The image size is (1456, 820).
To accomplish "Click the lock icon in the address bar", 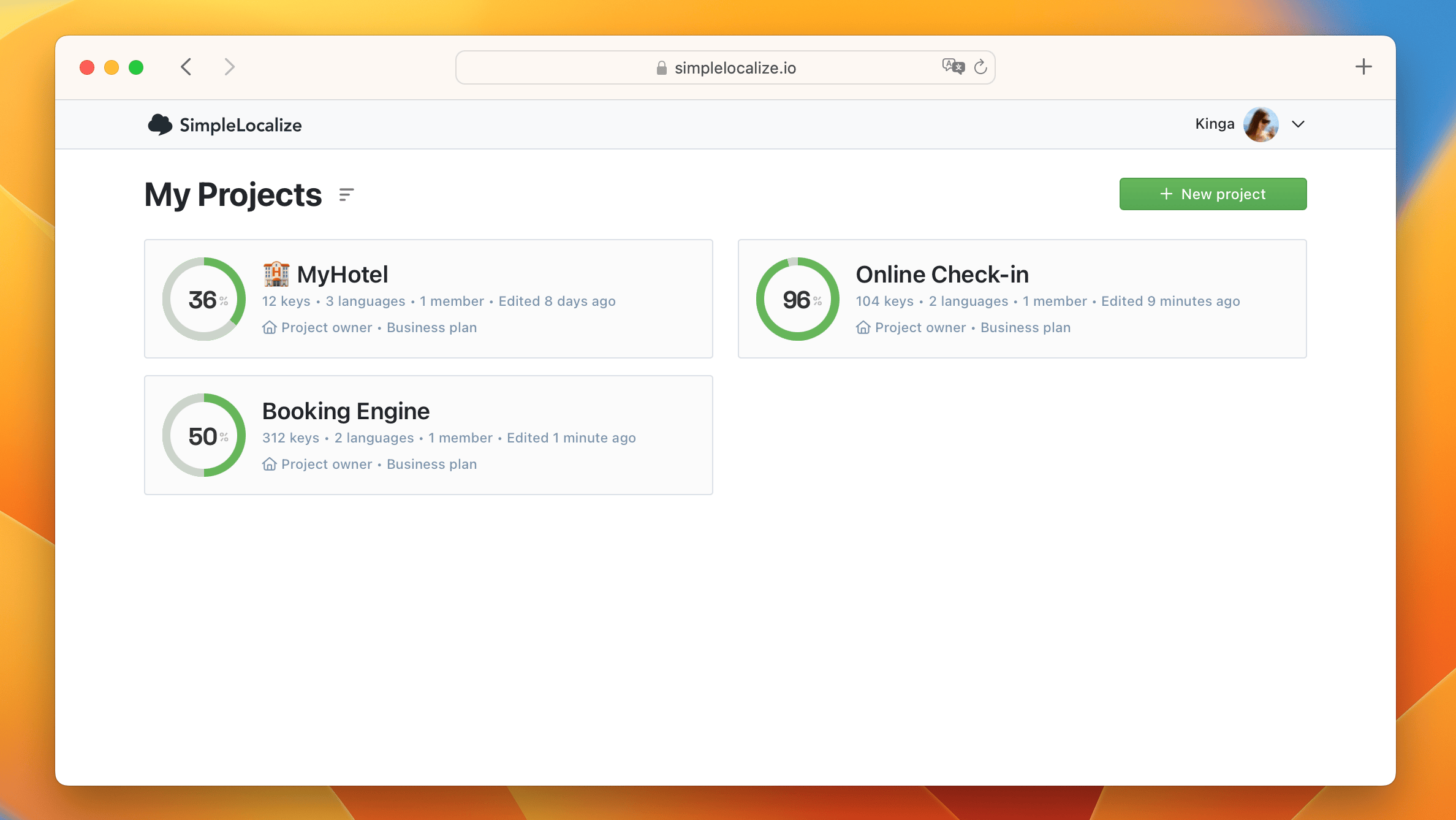I will (661, 67).
